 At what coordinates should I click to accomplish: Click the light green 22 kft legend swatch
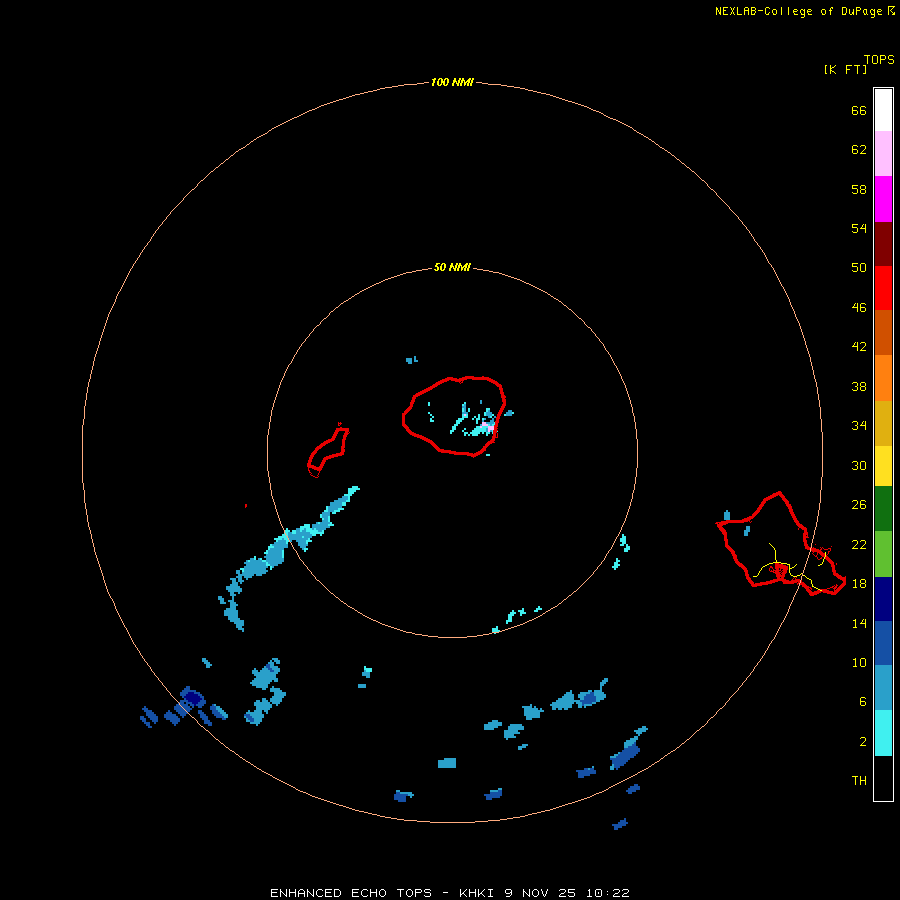pos(883,554)
